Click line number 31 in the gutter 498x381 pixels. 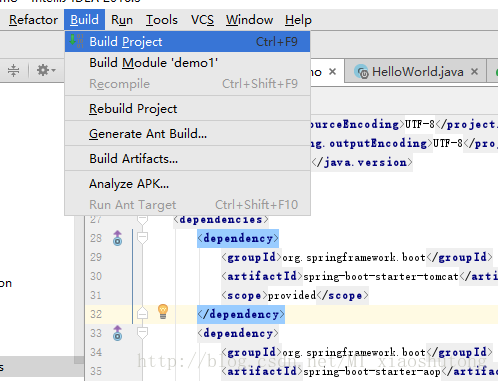[x=96, y=295]
